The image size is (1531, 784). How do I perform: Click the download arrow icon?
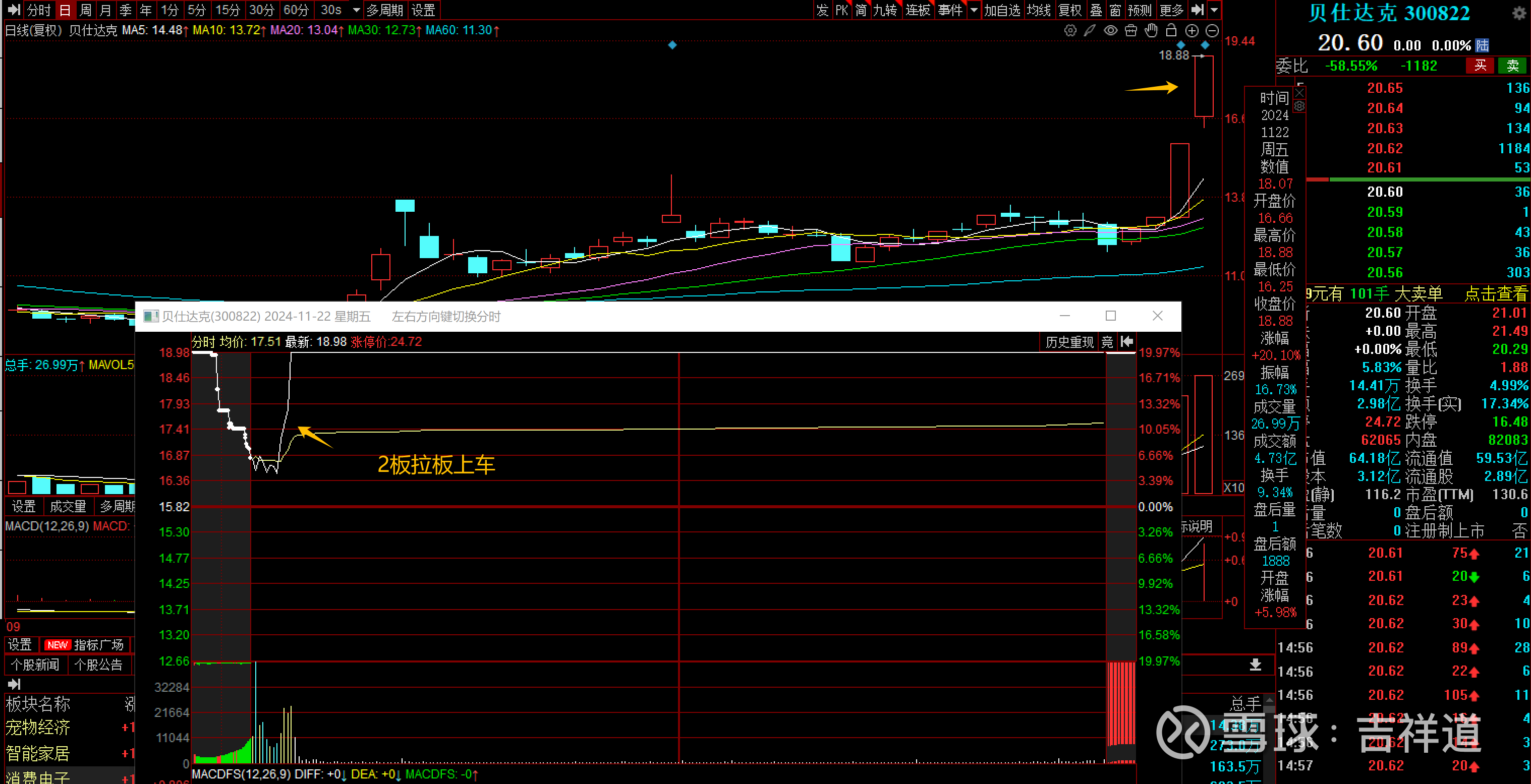tap(1255, 664)
